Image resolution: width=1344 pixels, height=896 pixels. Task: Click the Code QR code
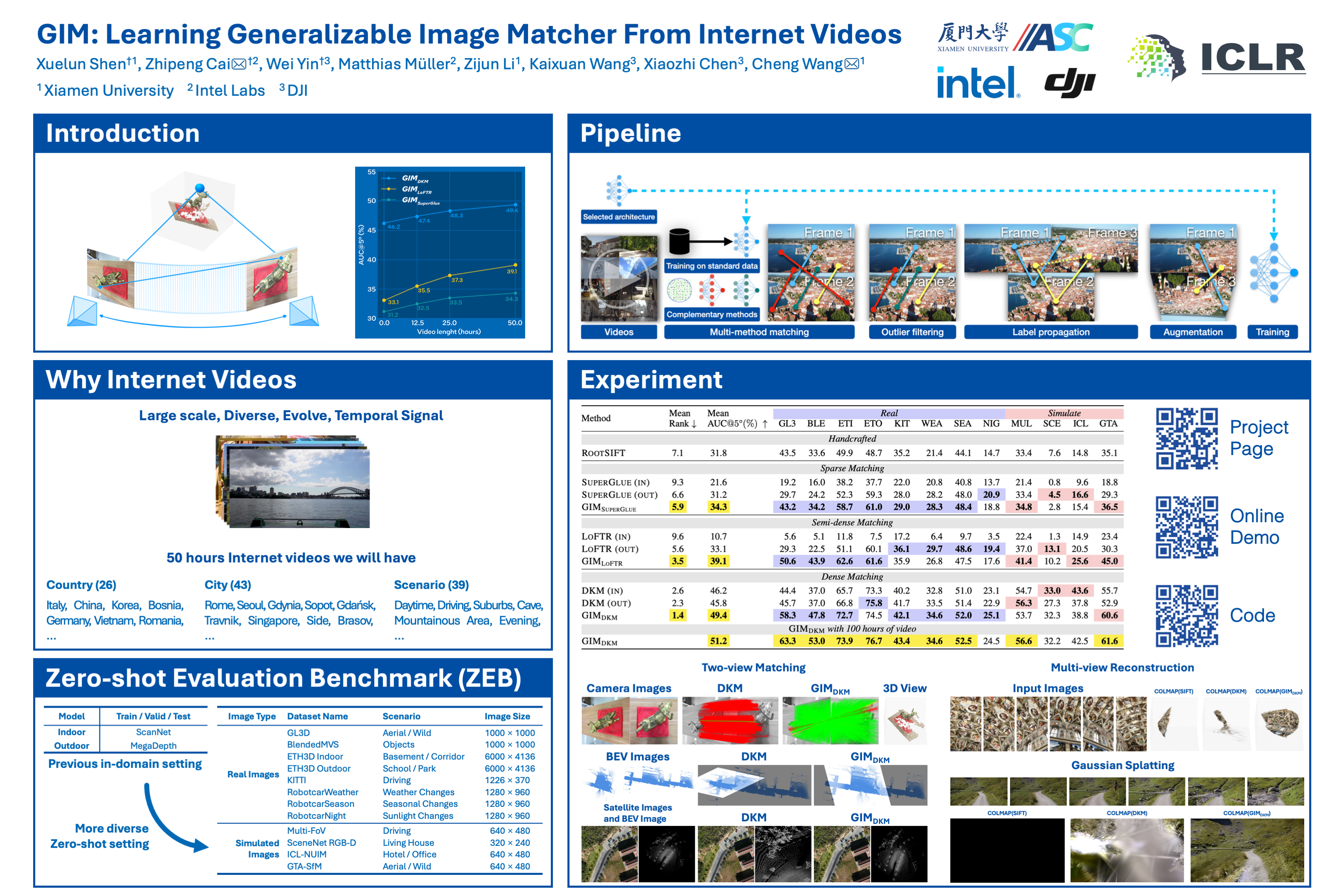1186,616
